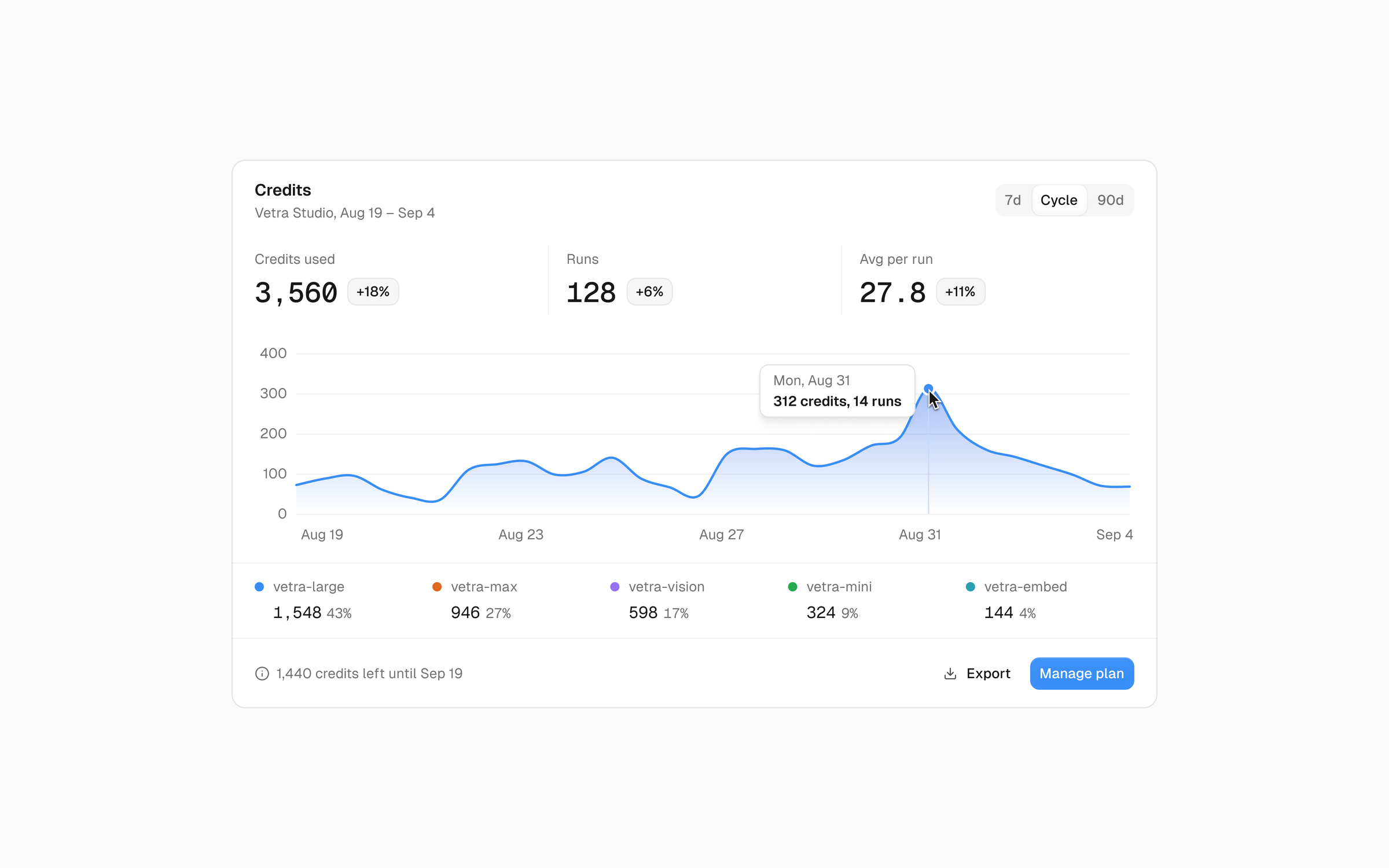1389x868 pixels.
Task: Click the Aug 27 axis label
Action: pyautogui.click(x=721, y=535)
